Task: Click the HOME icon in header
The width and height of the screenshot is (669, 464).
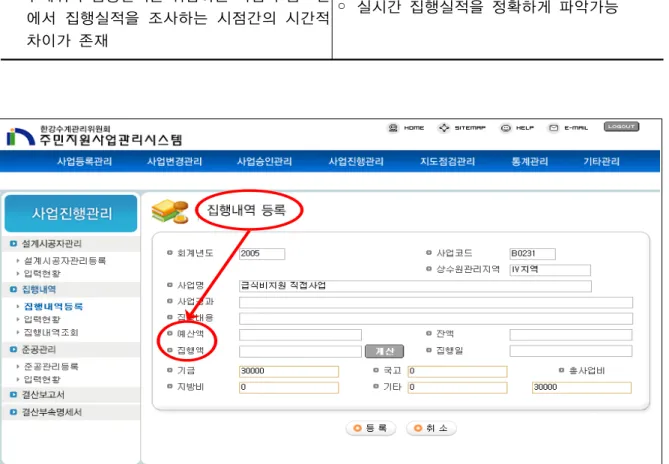Action: tap(393, 128)
